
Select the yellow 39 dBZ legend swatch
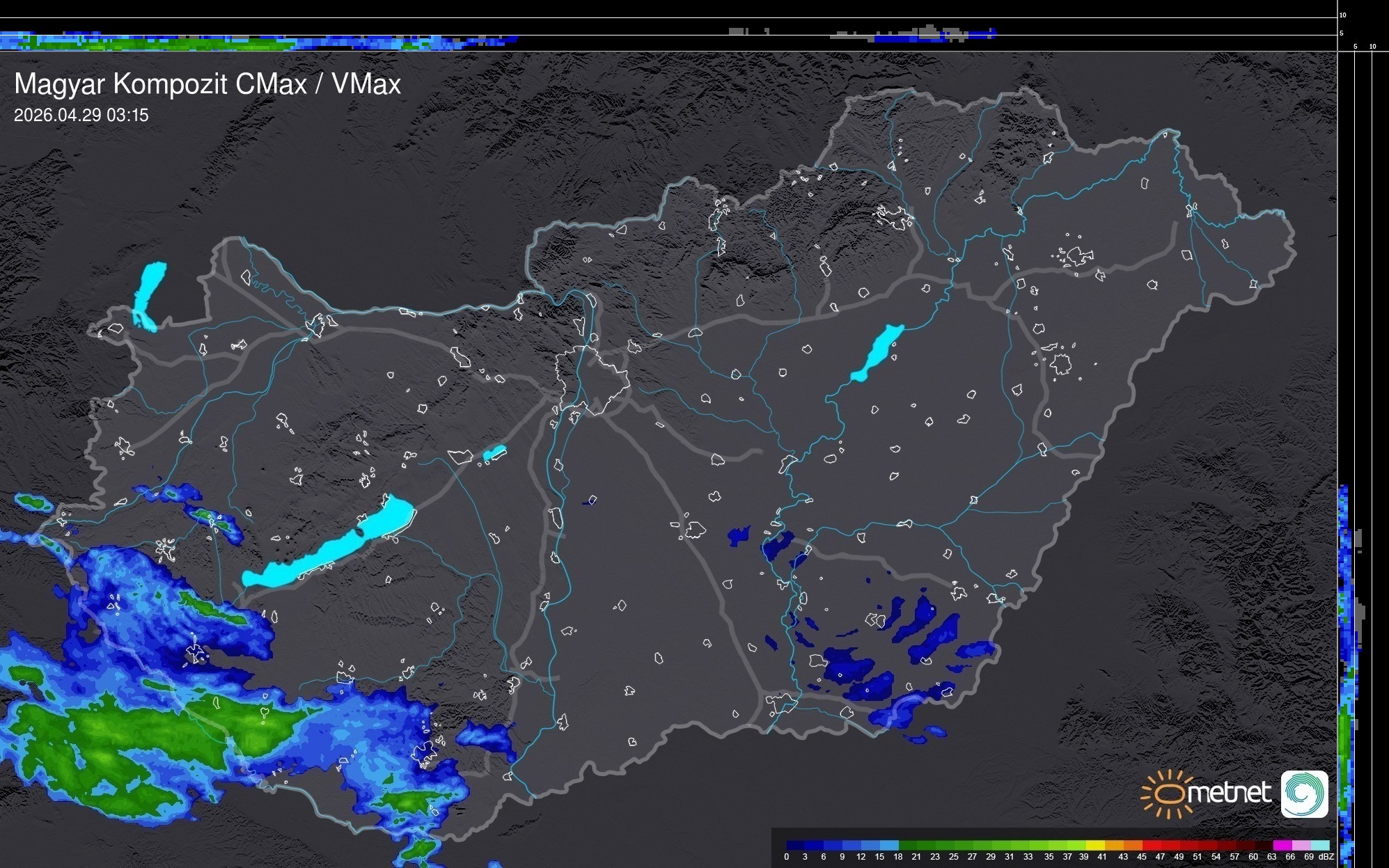[x=1095, y=845]
